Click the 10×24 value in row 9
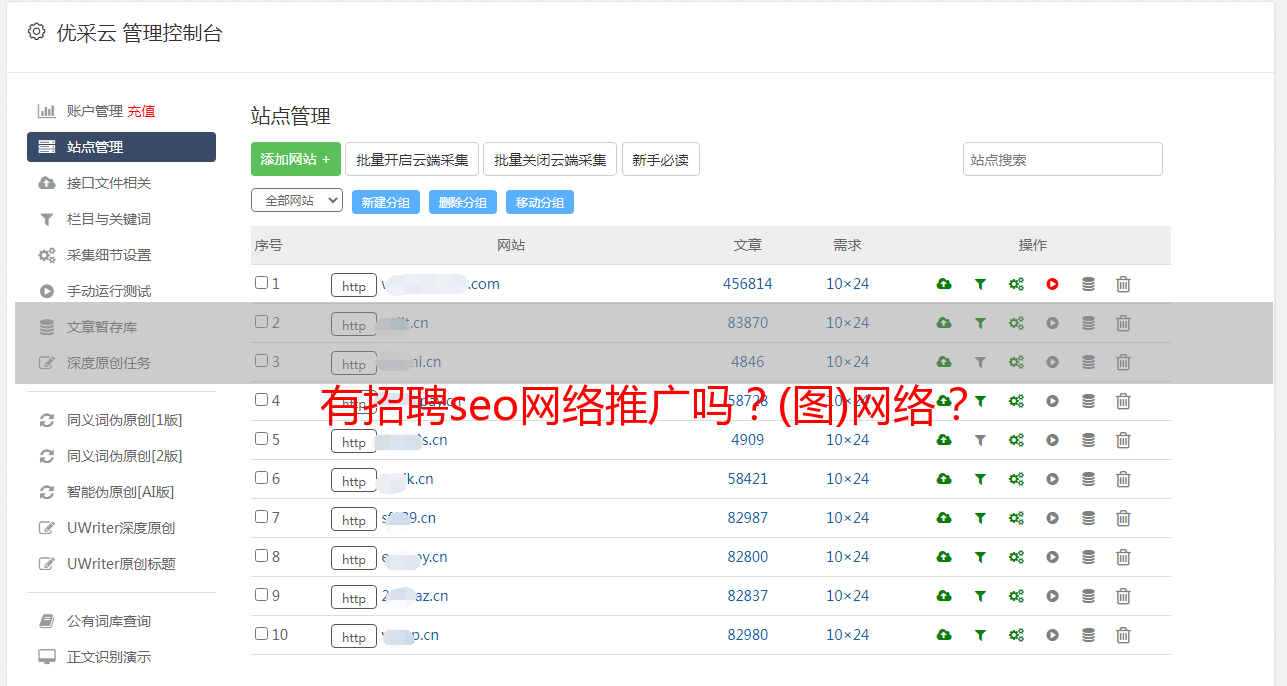1287x686 pixels. 848,596
